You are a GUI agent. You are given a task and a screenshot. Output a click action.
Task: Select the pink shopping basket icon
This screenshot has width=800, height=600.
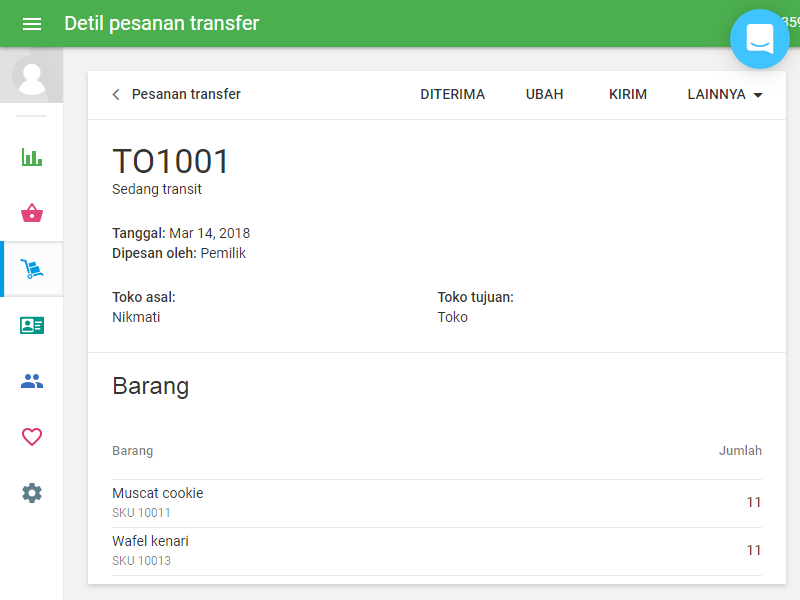pos(31,213)
